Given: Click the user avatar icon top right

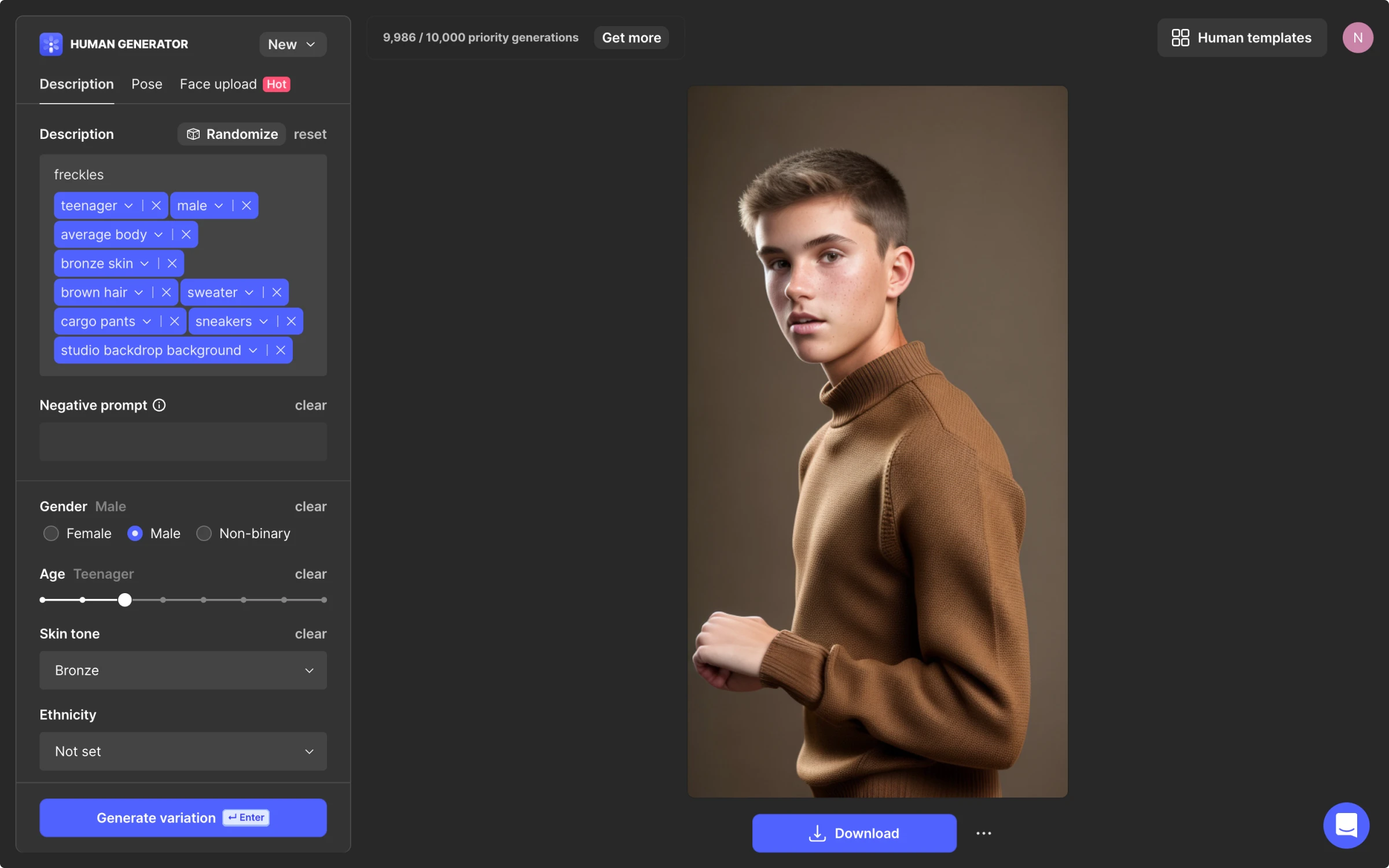Looking at the screenshot, I should point(1357,37).
